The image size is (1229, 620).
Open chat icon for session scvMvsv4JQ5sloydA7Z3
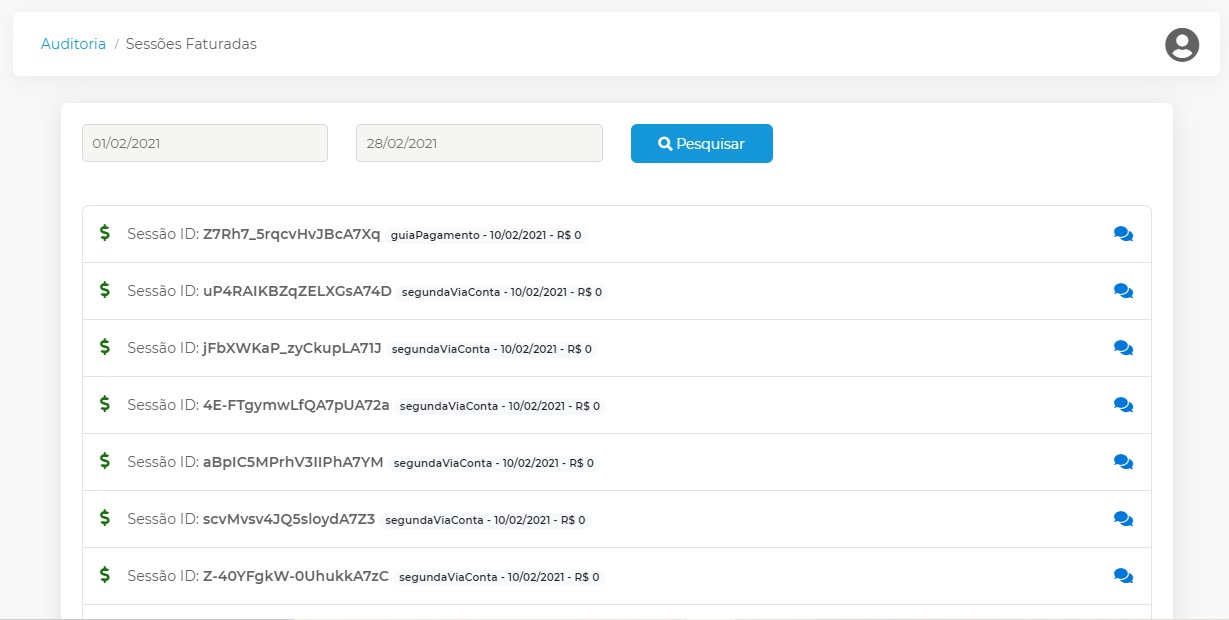(x=1123, y=519)
